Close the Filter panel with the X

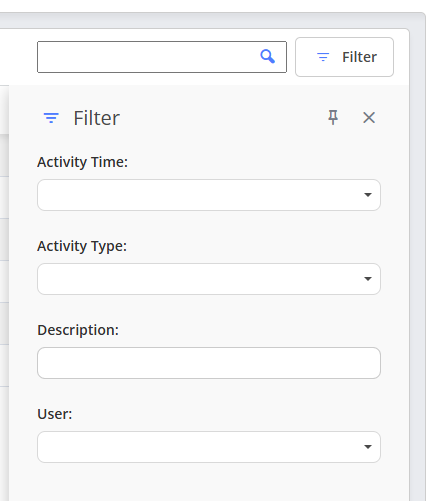pyautogui.click(x=369, y=117)
